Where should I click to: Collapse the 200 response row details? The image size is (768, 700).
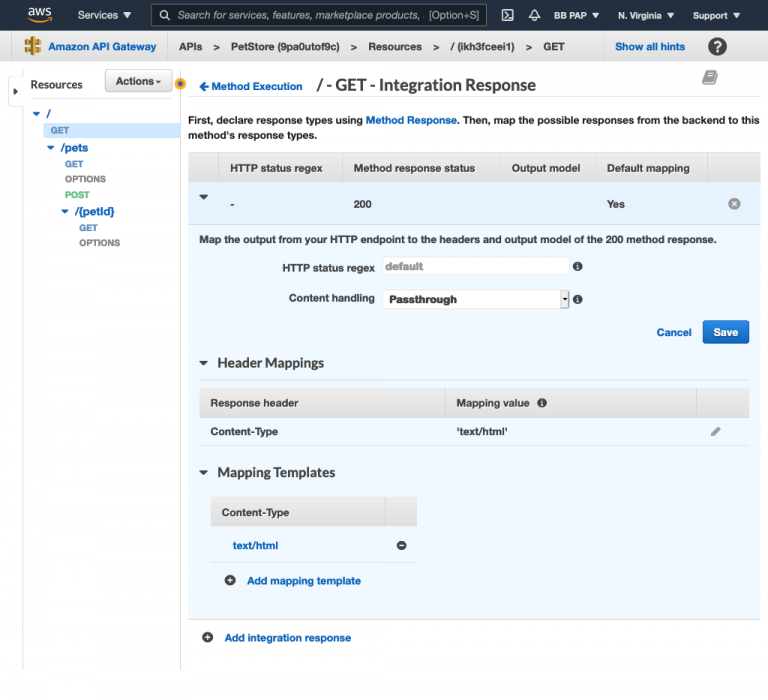point(204,197)
